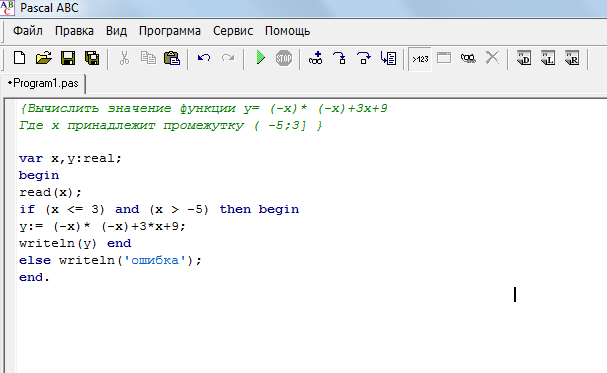Click the 'if (x <= 3) and' condition line
The height and width of the screenshot is (373, 607).
pyautogui.click(x=159, y=209)
